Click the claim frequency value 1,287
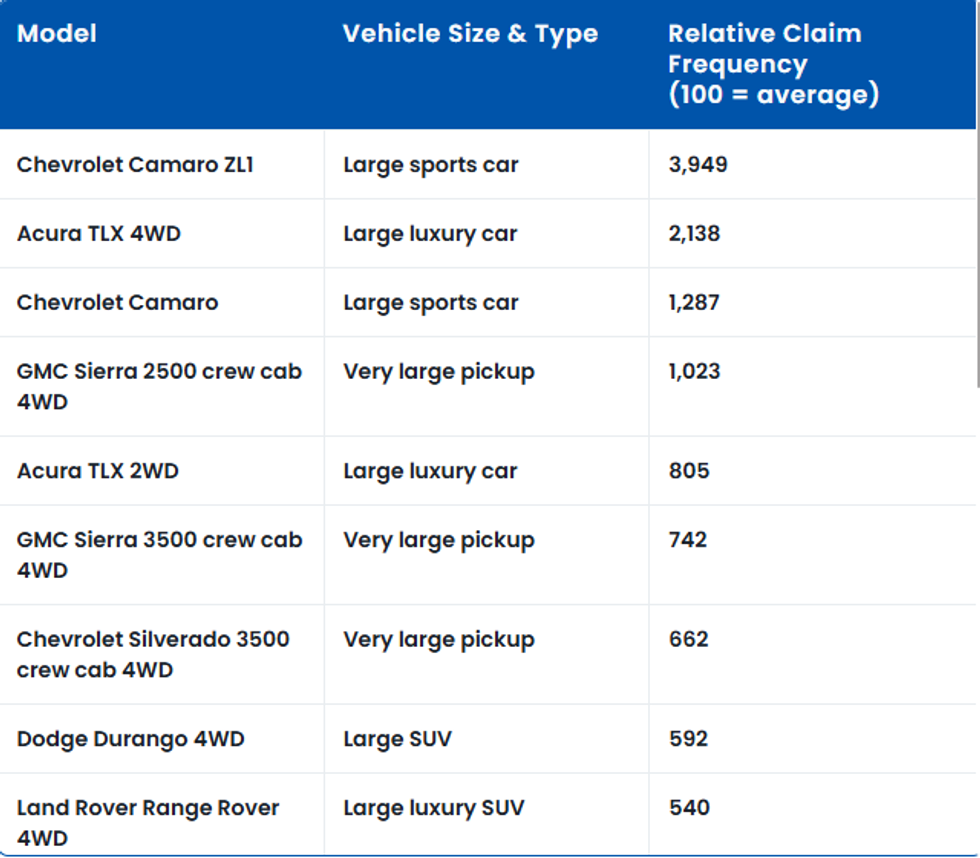This screenshot has width=980, height=858. (x=693, y=303)
